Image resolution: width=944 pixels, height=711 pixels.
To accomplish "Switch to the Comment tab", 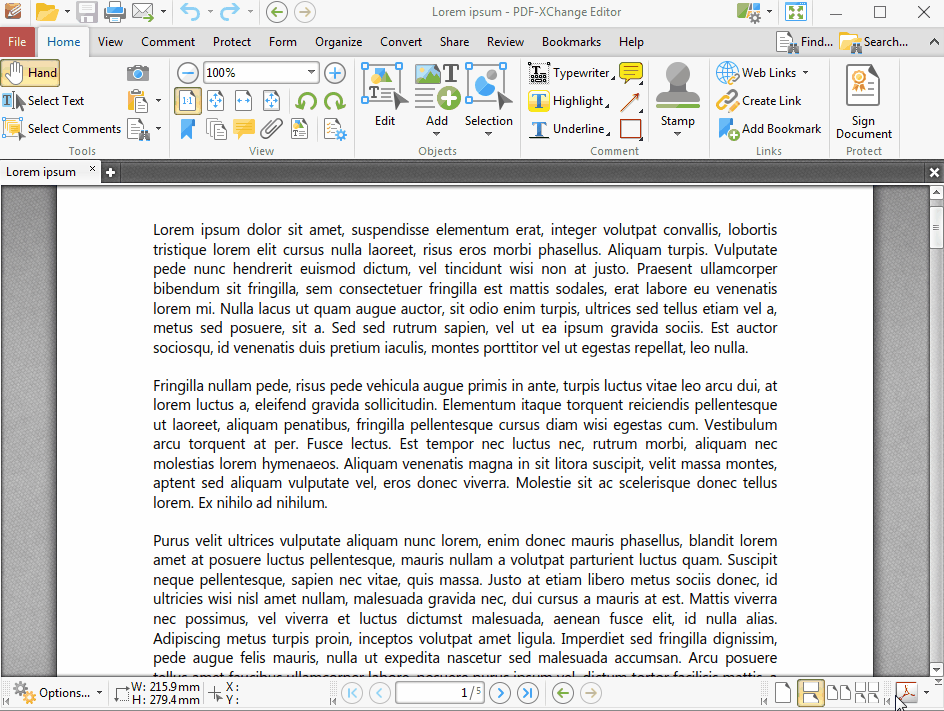I will coord(168,42).
